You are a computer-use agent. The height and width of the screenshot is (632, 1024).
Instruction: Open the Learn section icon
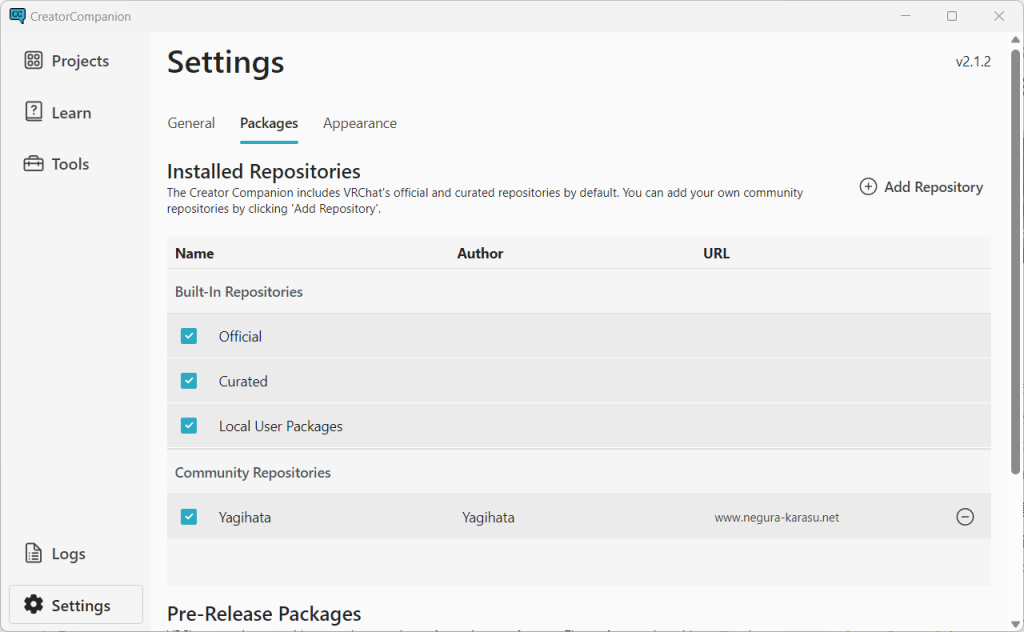33,112
